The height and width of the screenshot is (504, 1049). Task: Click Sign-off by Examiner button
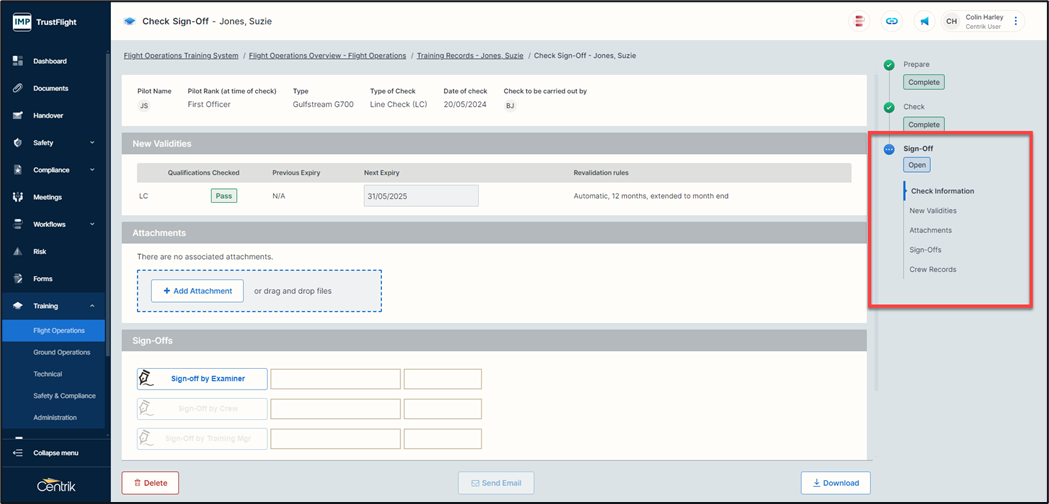202,379
